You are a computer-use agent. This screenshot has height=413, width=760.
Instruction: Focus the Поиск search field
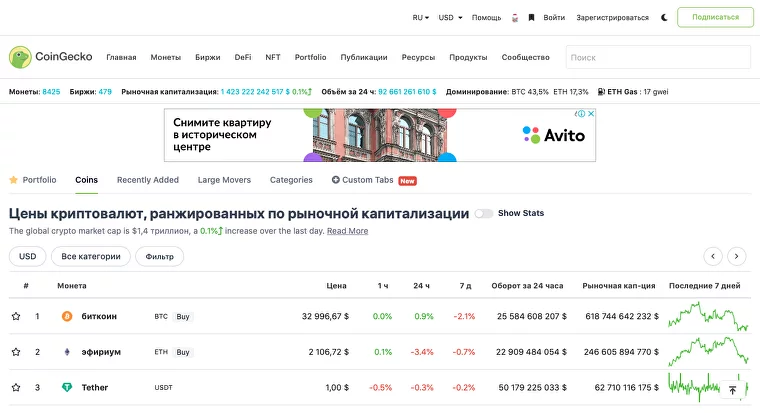658,57
